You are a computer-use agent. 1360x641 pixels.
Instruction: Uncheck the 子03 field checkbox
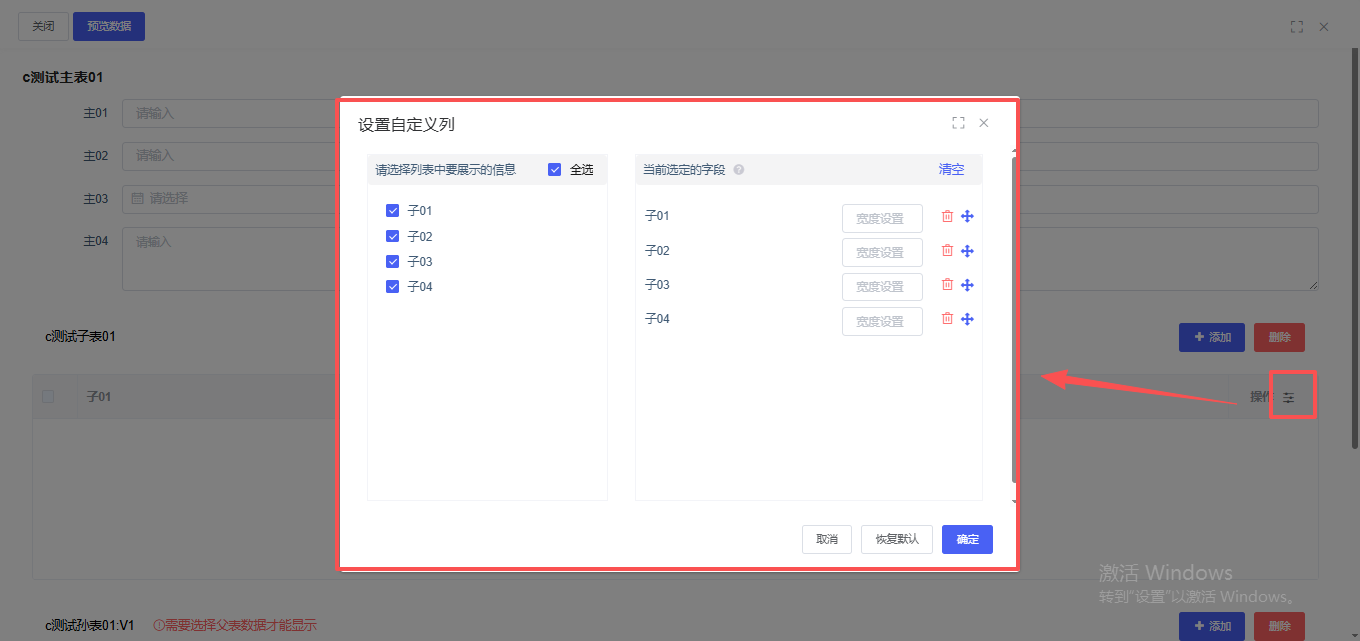(x=393, y=262)
